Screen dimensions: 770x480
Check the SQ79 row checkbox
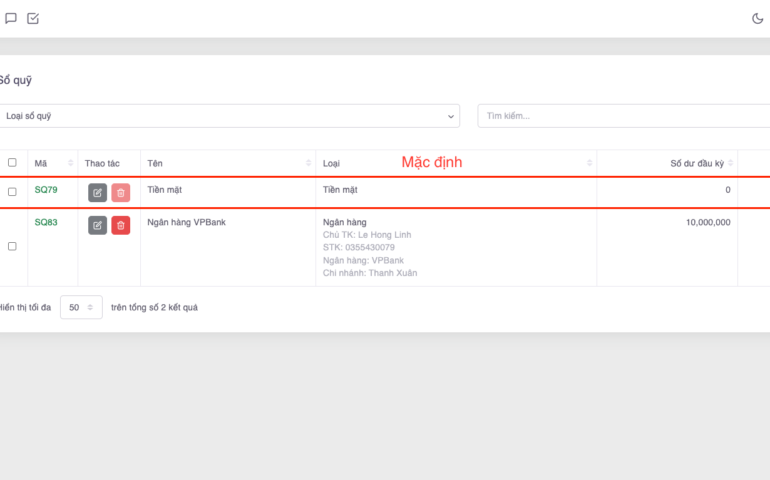[12, 192]
